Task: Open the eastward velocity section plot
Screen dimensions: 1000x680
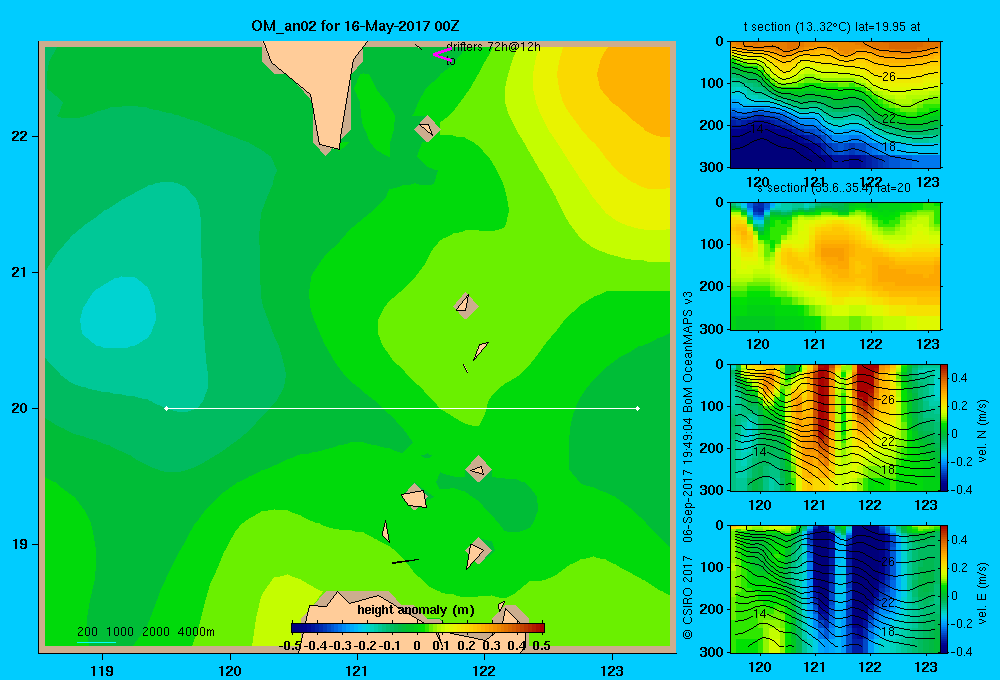Action: (x=835, y=589)
